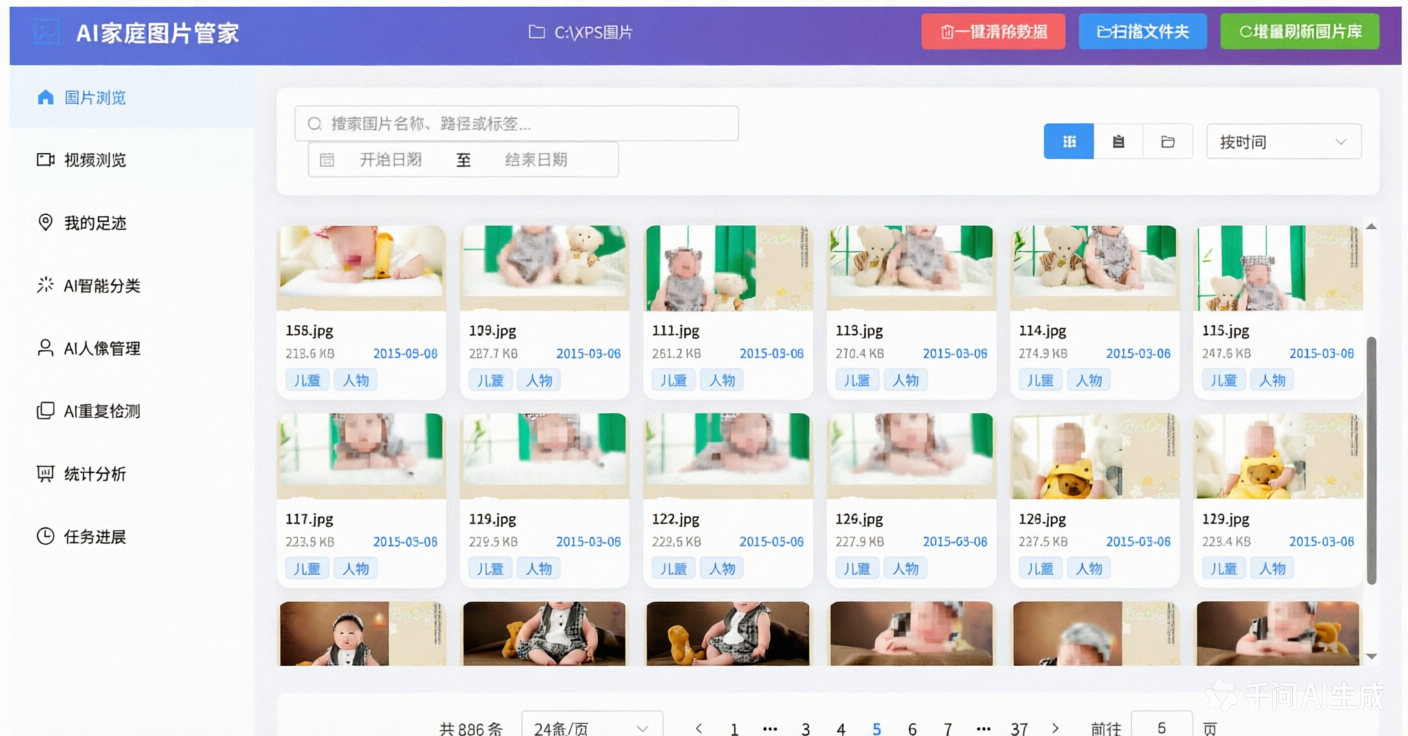Open thumbnail of 122.jpg
The height and width of the screenshot is (736, 1408).
click(729, 456)
